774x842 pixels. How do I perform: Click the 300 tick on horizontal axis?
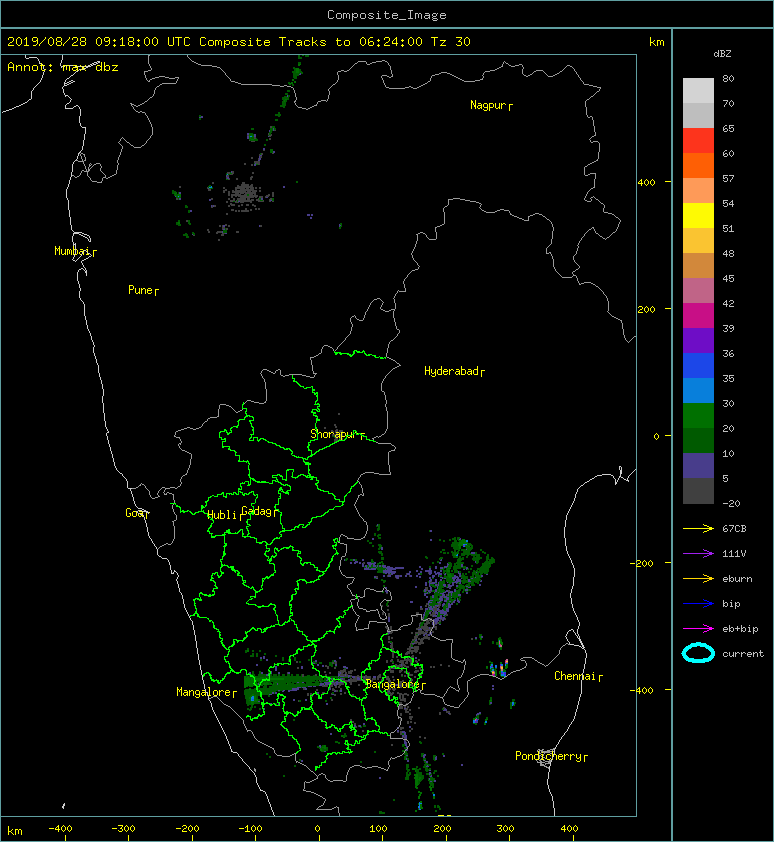click(505, 829)
